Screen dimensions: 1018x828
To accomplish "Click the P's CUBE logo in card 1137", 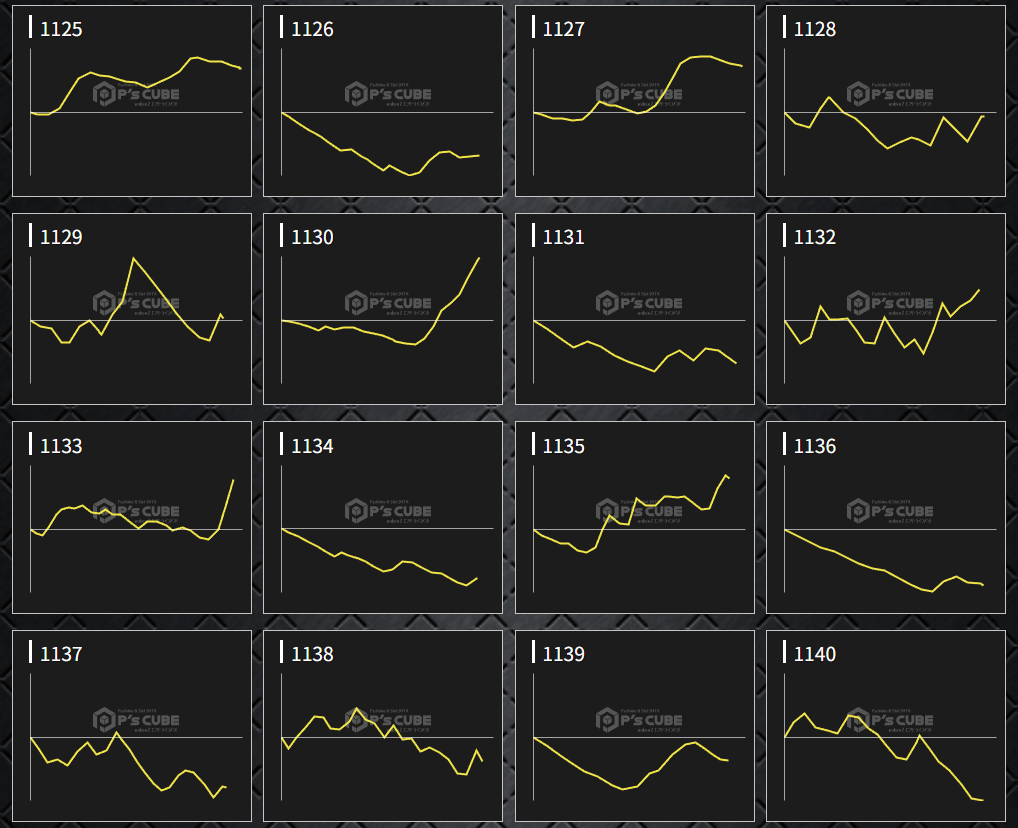I will coord(136,719).
